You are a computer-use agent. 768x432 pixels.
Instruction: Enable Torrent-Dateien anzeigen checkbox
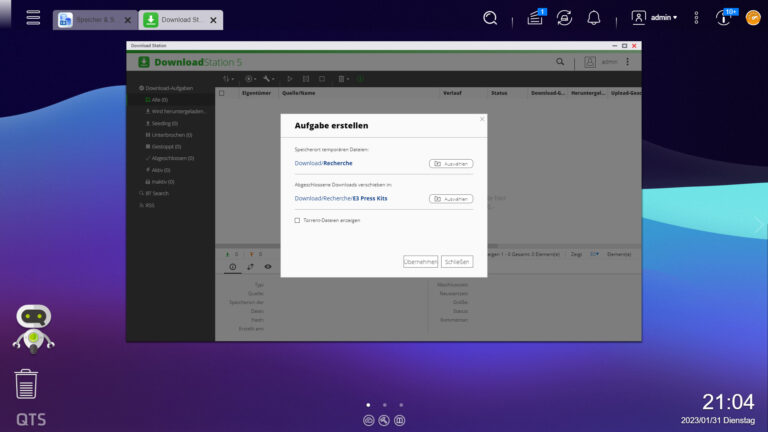pos(297,220)
